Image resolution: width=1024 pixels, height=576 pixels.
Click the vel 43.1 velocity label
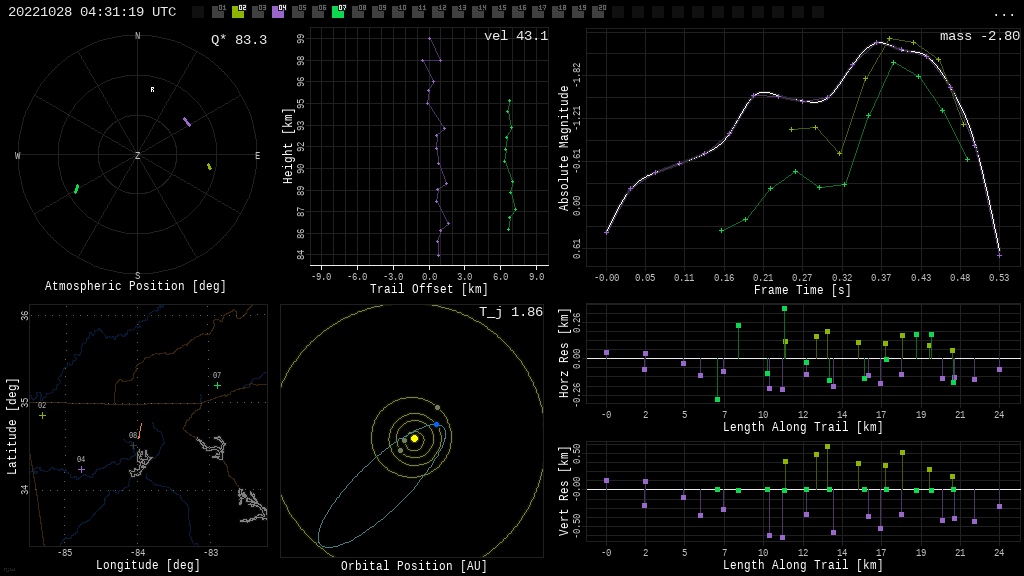point(515,36)
